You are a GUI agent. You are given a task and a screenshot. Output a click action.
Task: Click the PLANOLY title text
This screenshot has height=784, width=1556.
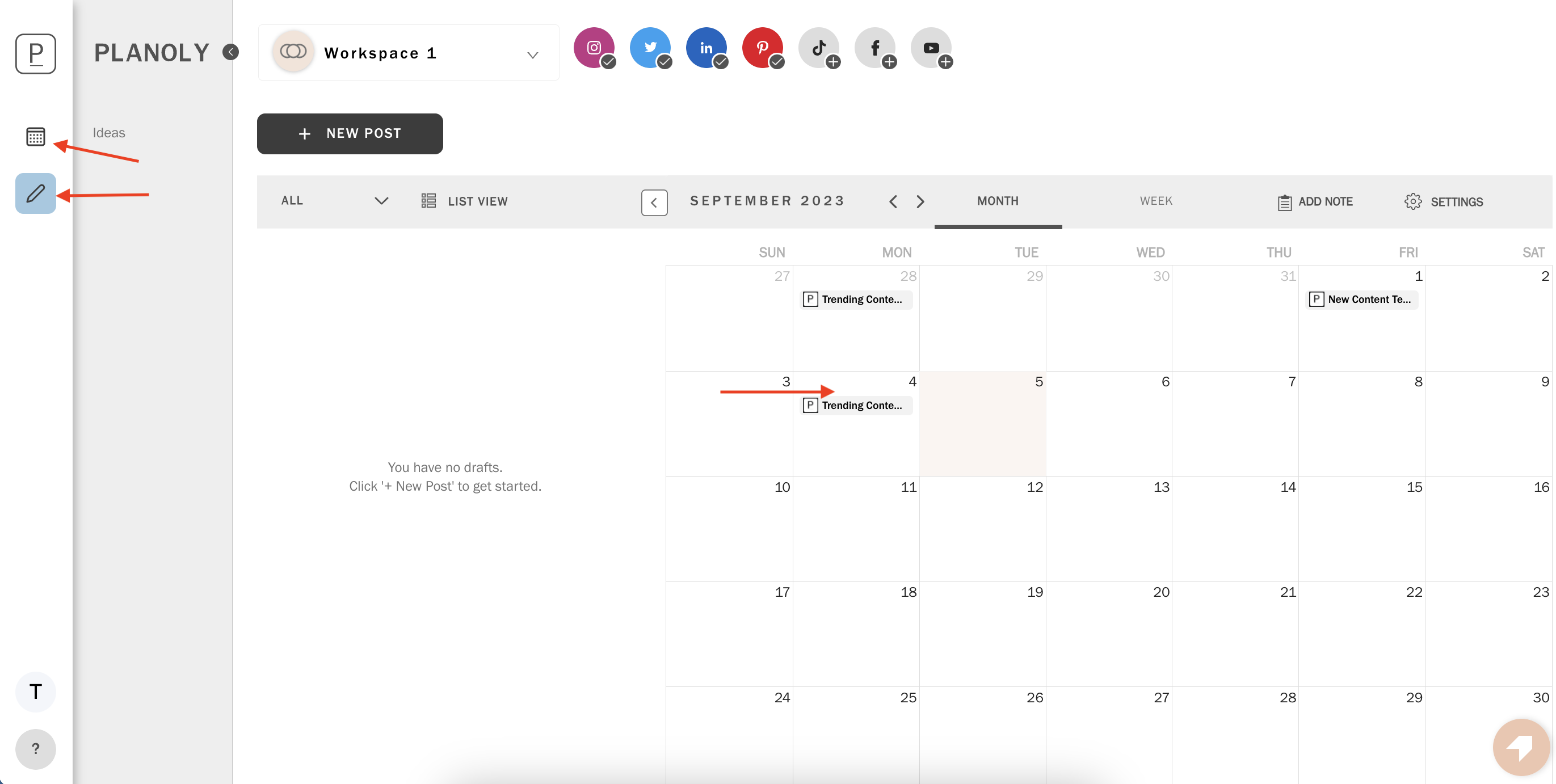click(x=152, y=53)
